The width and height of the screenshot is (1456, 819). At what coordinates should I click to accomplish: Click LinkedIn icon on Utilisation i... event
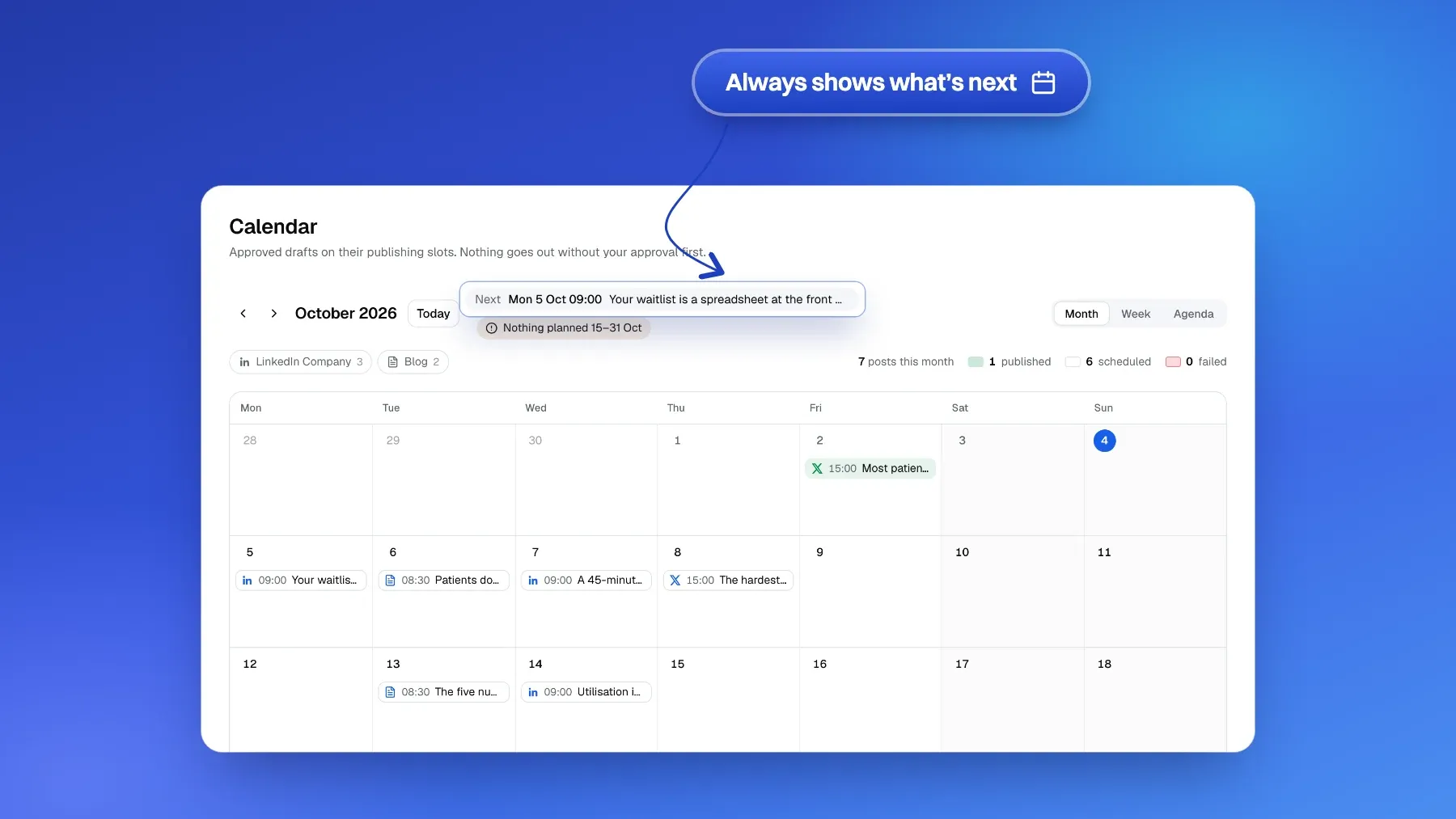tap(533, 692)
